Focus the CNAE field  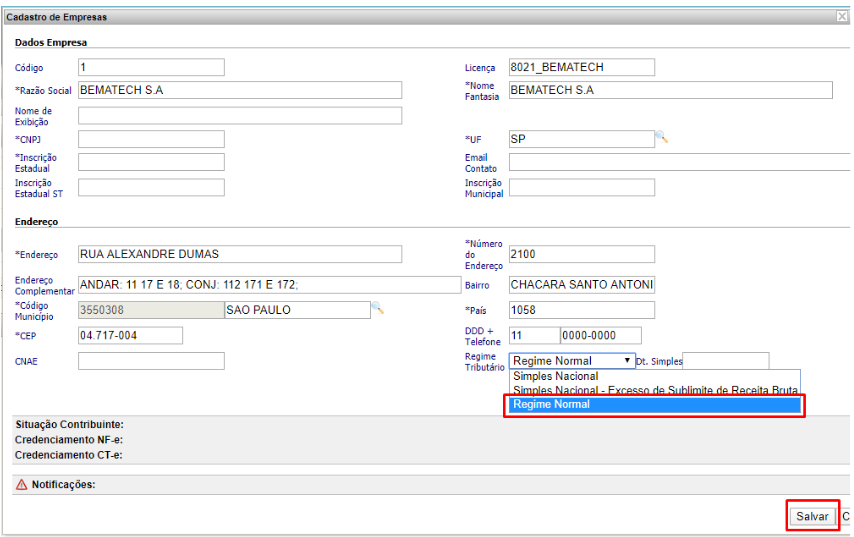click(151, 361)
